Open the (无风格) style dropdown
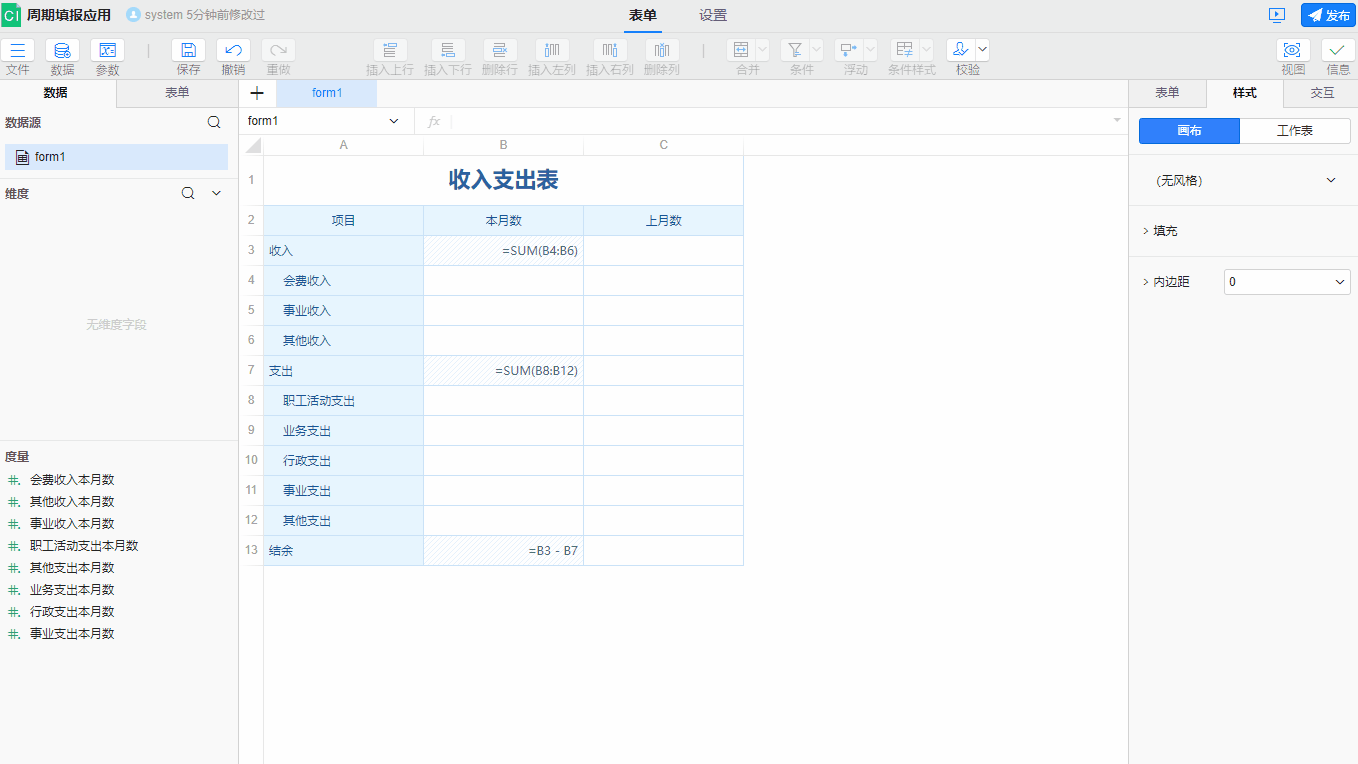The height and width of the screenshot is (764, 1358). [1242, 180]
